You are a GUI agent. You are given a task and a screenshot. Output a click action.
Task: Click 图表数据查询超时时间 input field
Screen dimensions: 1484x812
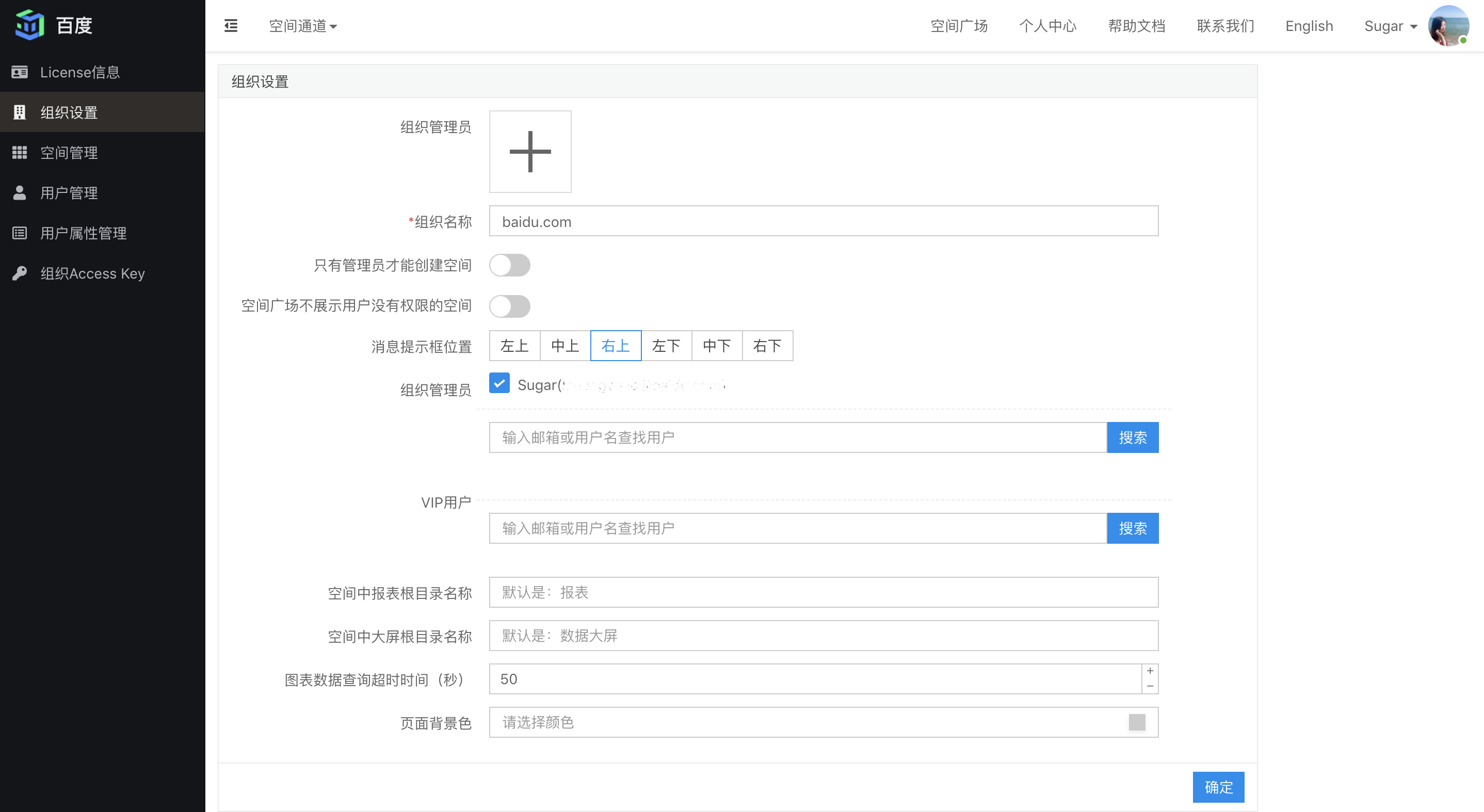(x=813, y=679)
